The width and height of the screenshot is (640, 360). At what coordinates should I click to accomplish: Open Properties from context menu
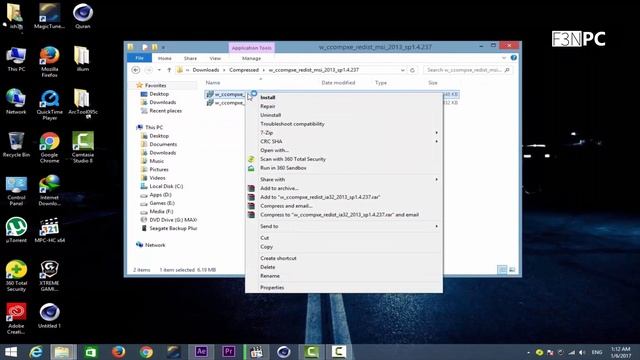click(x=272, y=287)
